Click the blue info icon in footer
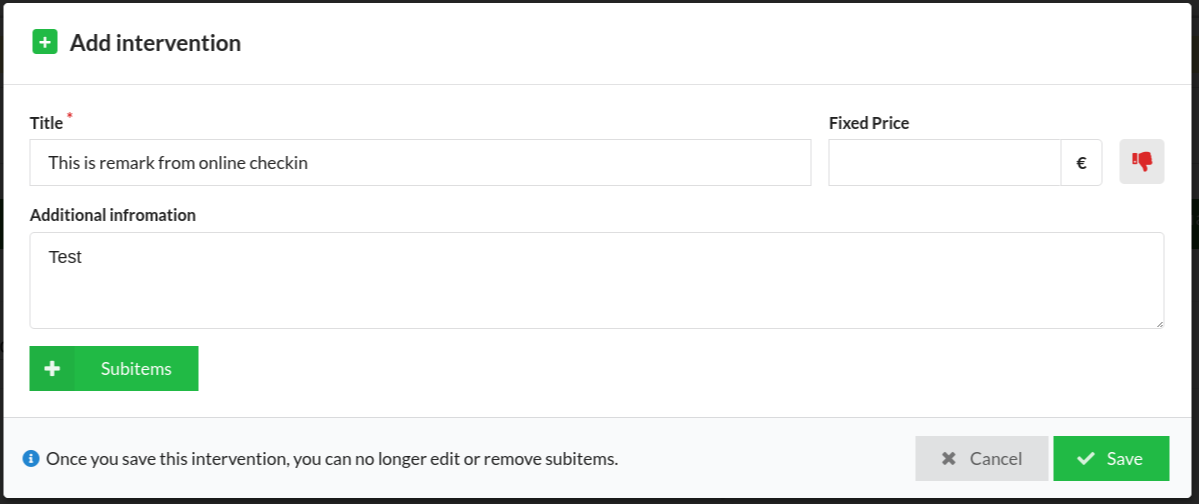This screenshot has height=504, width=1199. [x=31, y=459]
